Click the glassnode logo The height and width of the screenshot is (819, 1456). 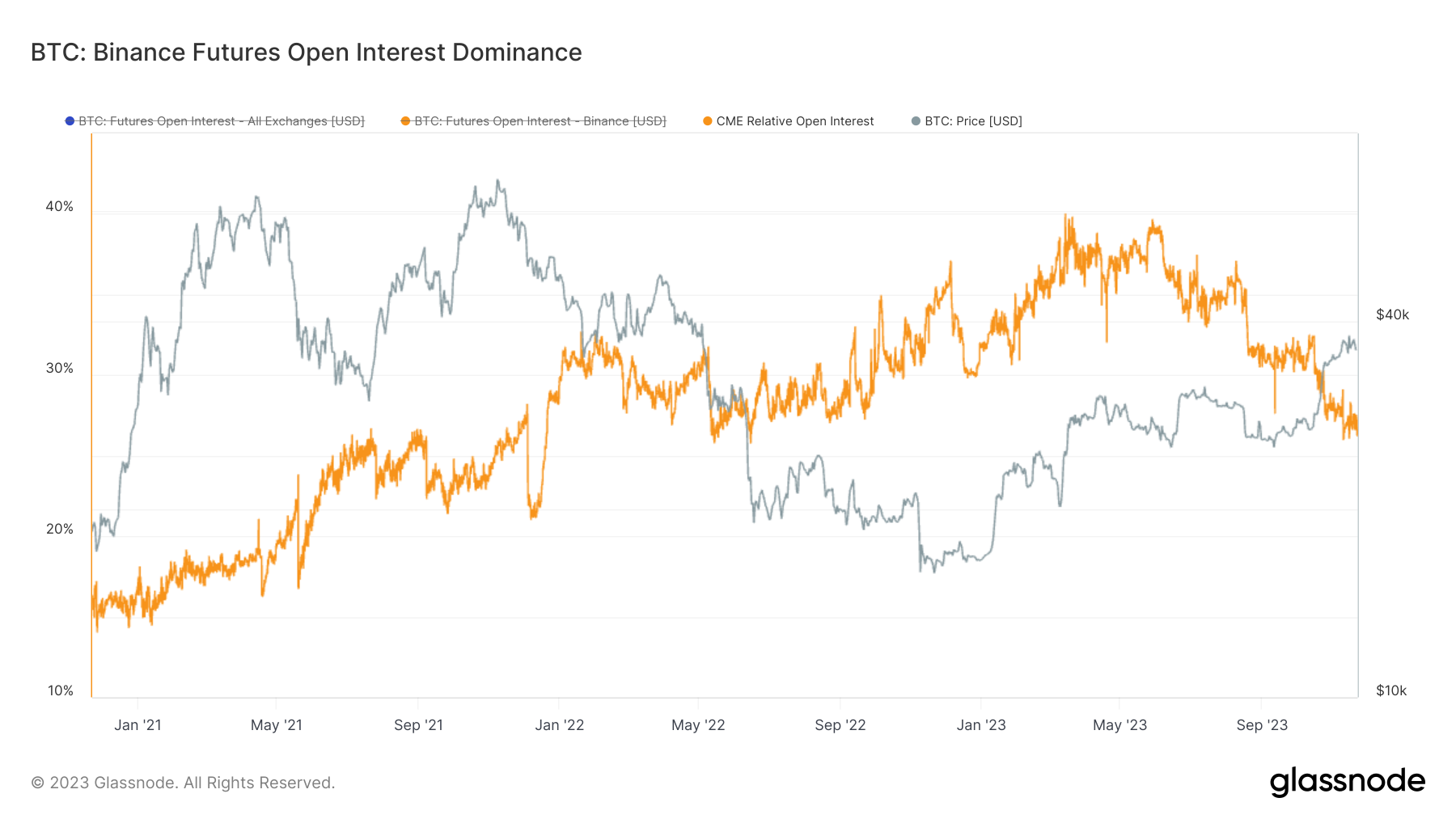pos(1347,782)
